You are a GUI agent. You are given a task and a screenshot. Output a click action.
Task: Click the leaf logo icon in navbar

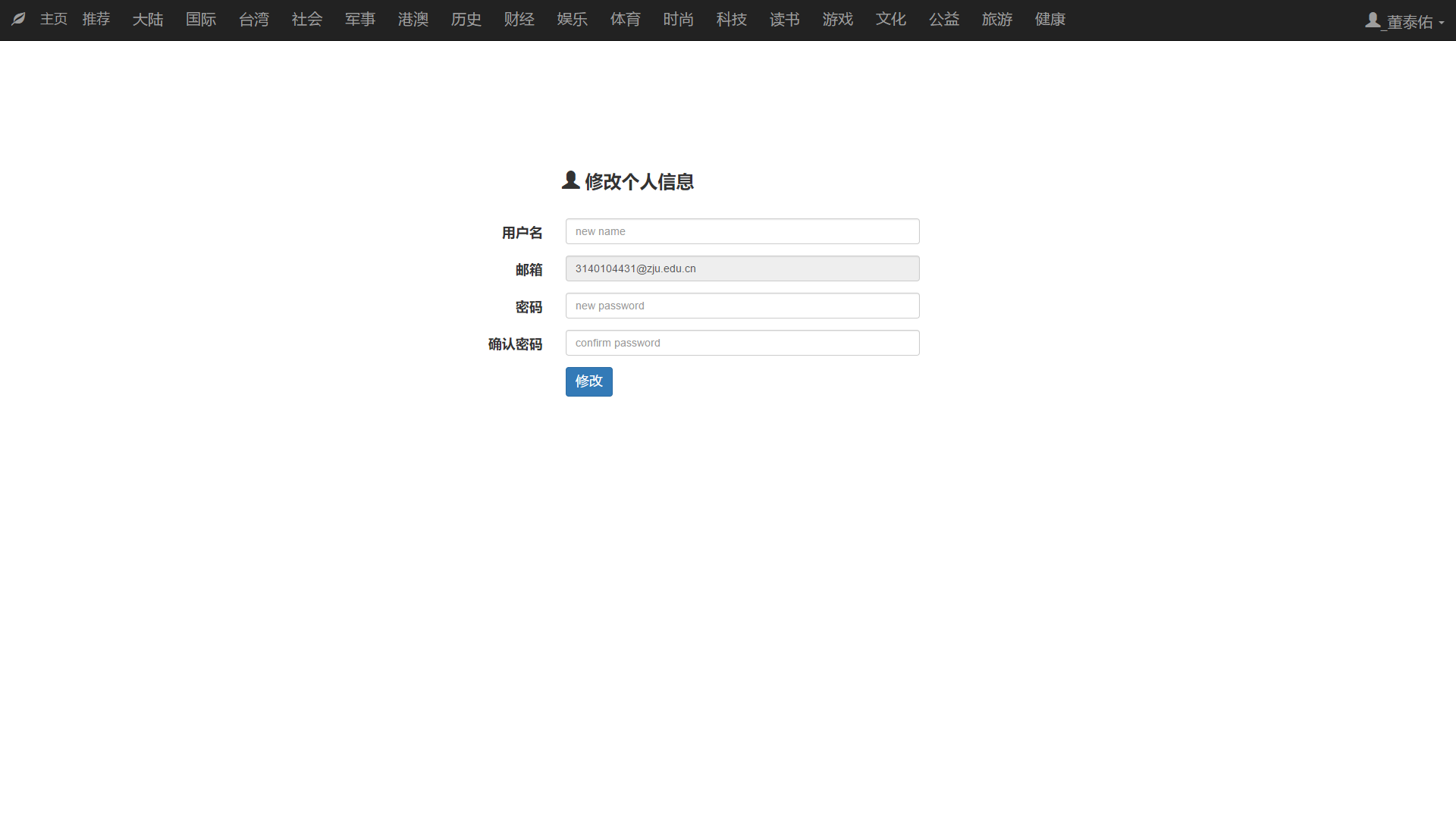(19, 19)
